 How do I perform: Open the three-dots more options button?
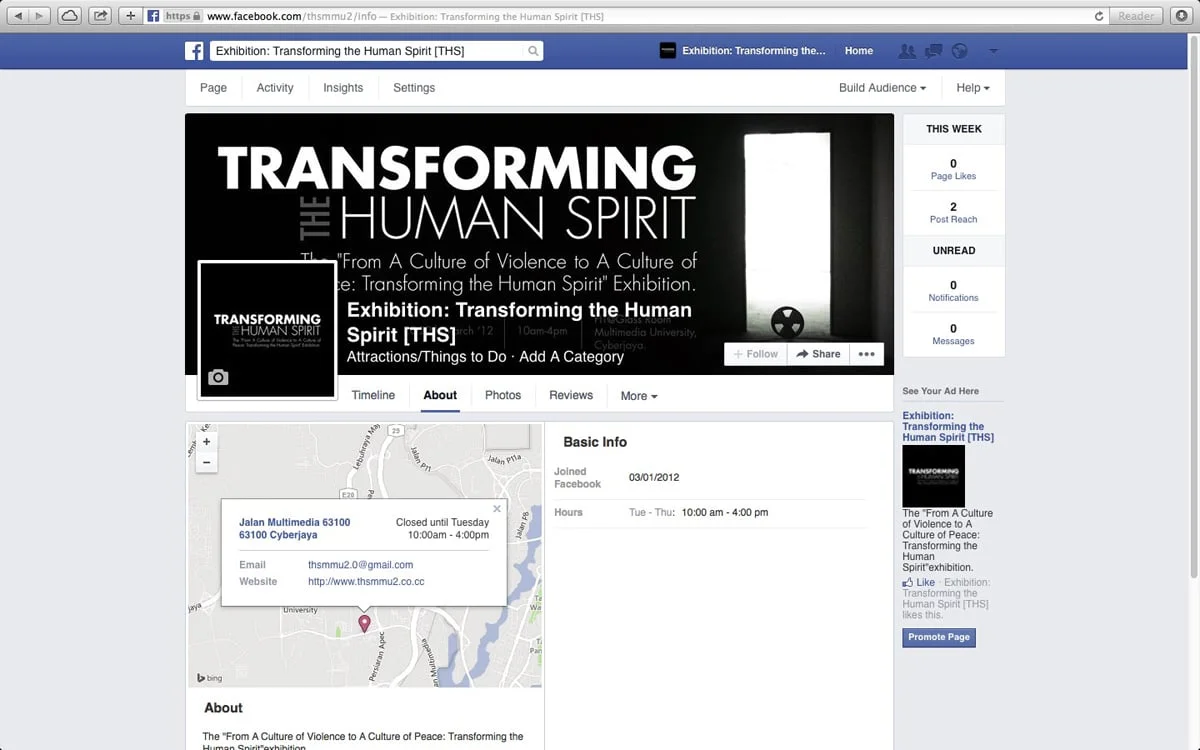pyautogui.click(x=866, y=354)
